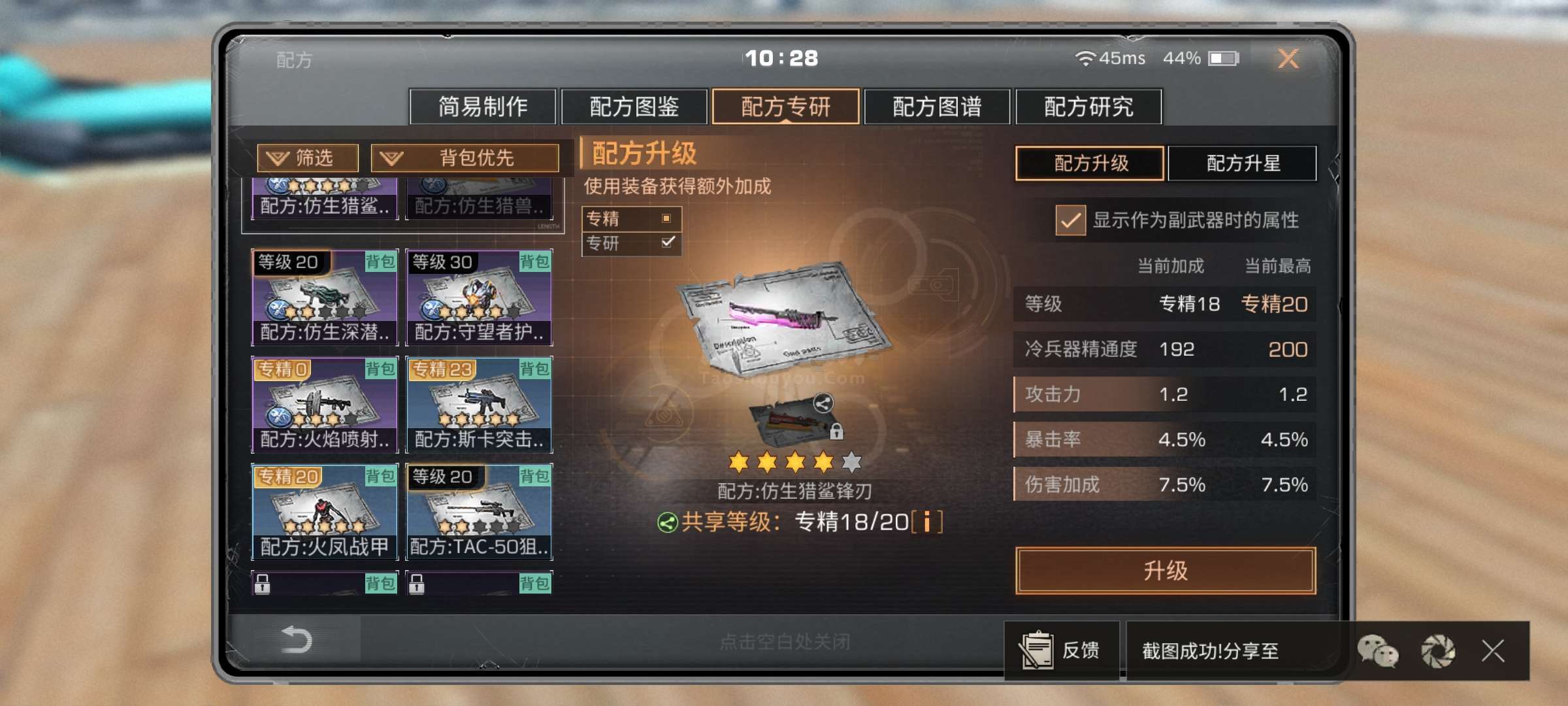Click the orange X close icon
Screen dimensions: 1568x706
point(1288,59)
